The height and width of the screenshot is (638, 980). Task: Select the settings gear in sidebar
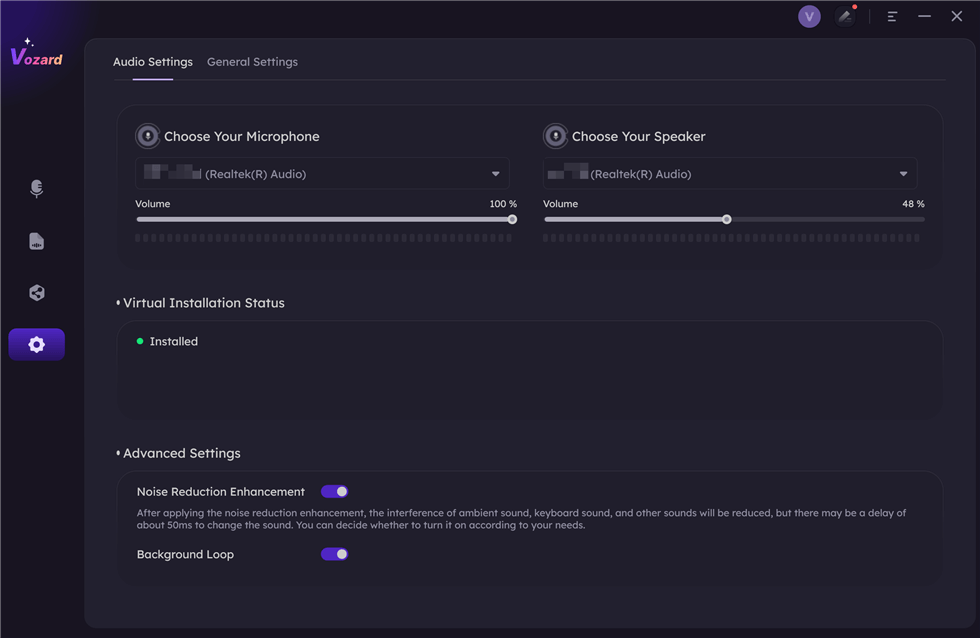[x=37, y=344]
